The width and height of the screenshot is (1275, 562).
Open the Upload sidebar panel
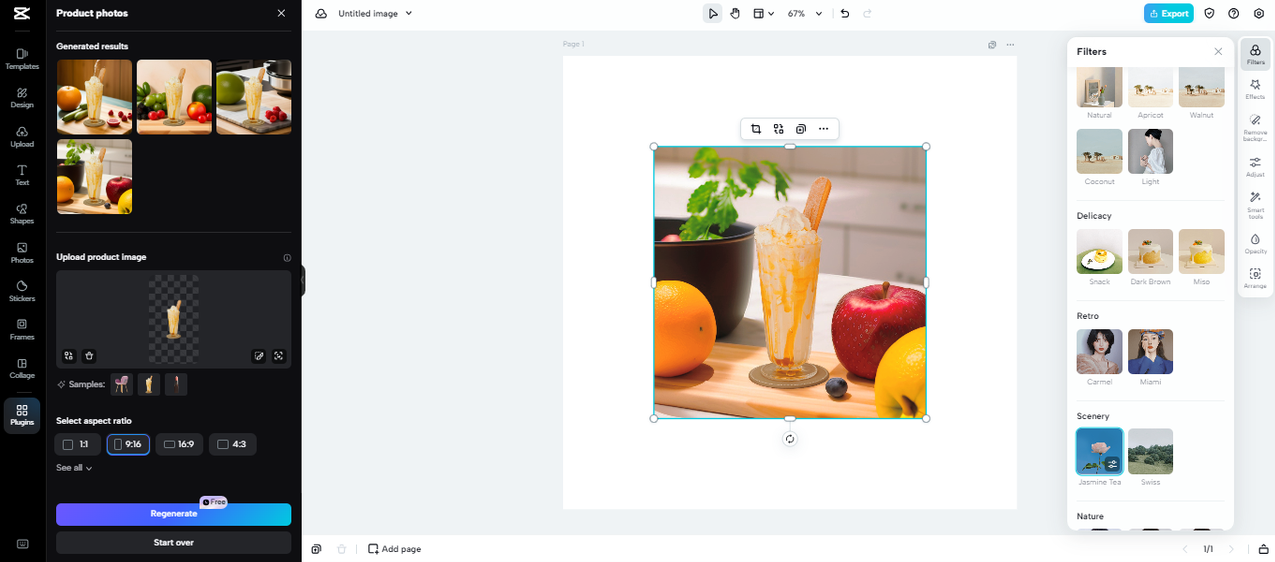[22, 137]
